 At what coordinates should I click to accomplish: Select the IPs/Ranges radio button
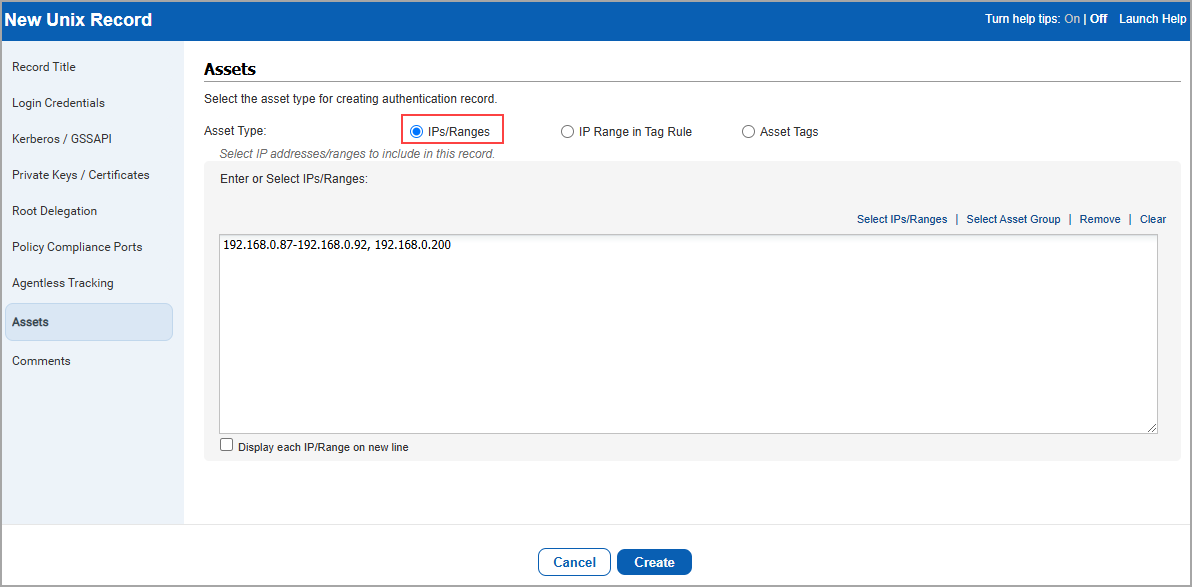tap(417, 132)
